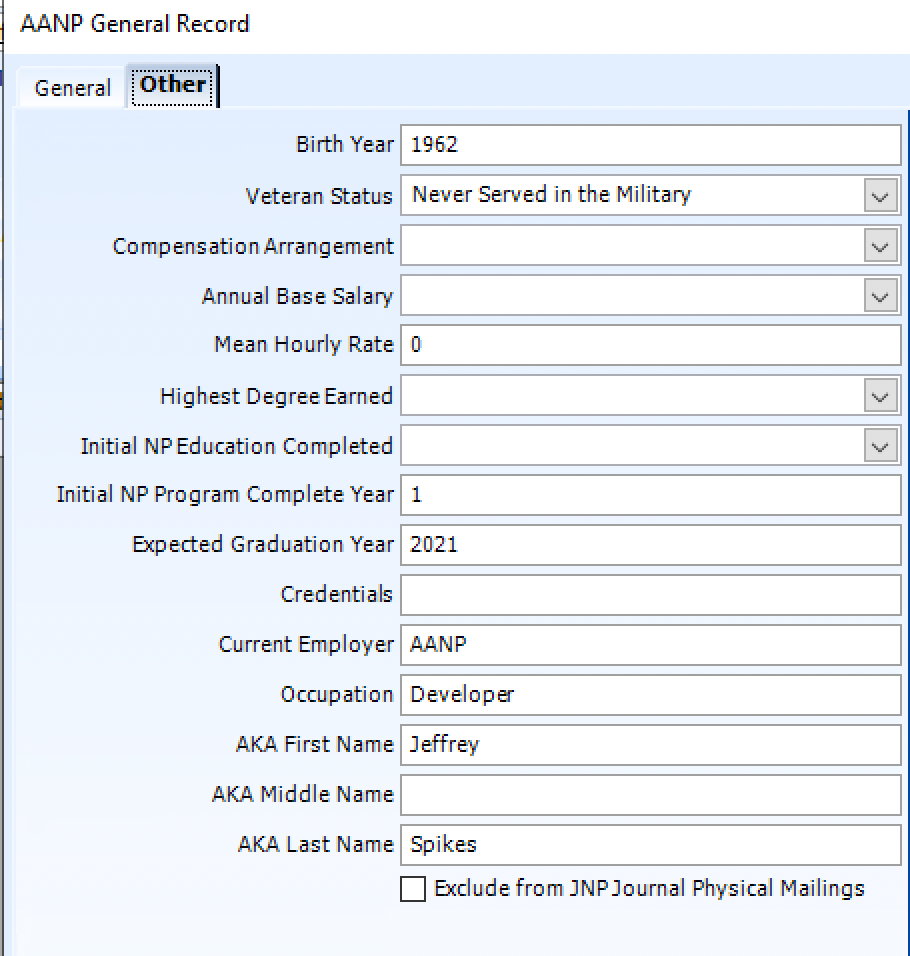
Task: Click the Occupation field showing Developer
Action: point(650,695)
